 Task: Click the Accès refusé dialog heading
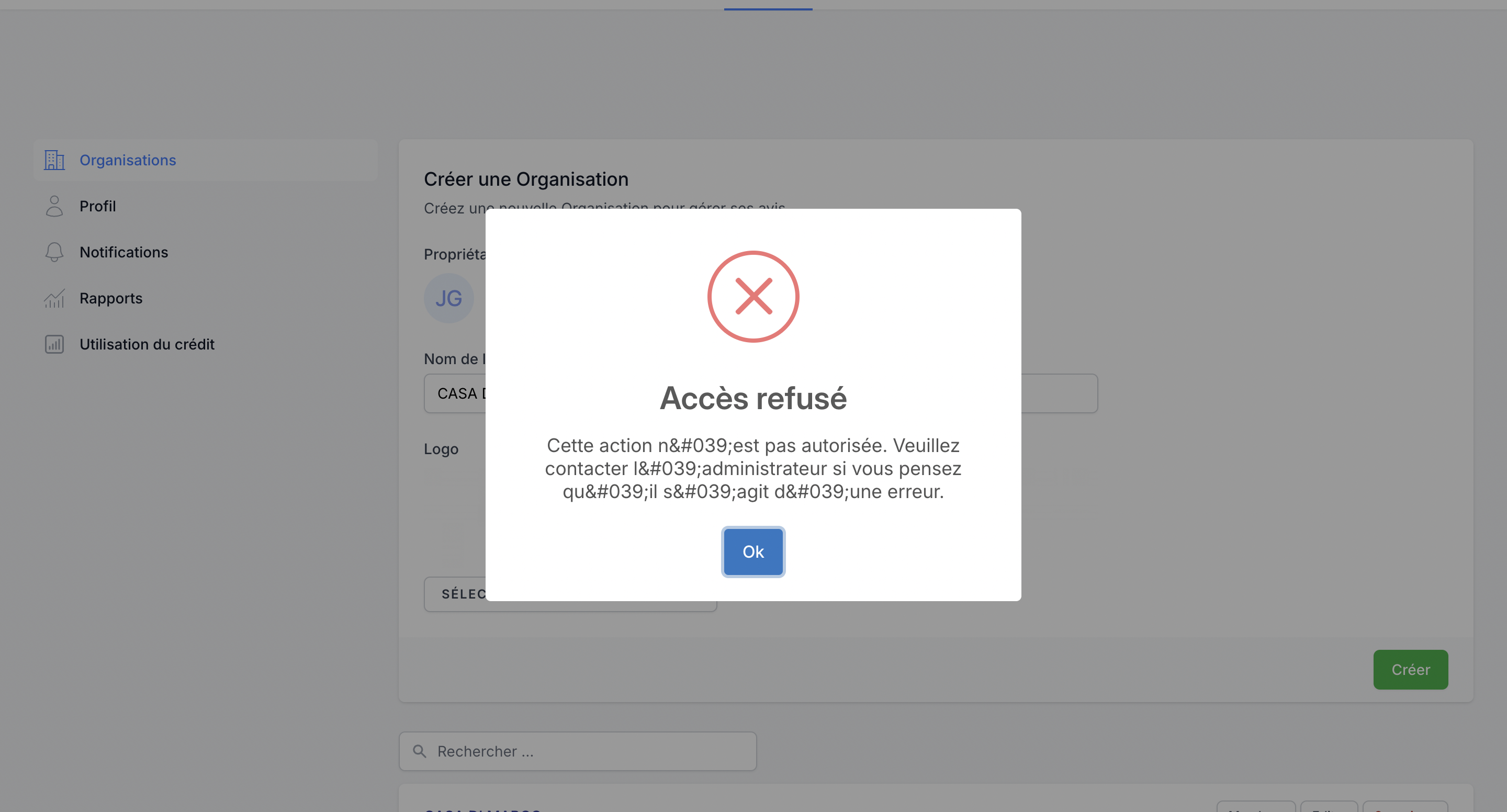click(x=753, y=398)
